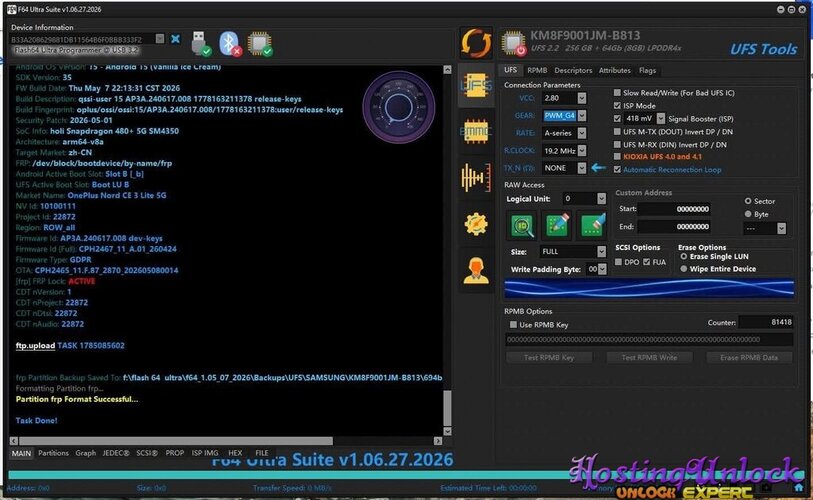813x500 pixels.
Task: Switch to the HEX bottom tab
Action: tap(235, 453)
